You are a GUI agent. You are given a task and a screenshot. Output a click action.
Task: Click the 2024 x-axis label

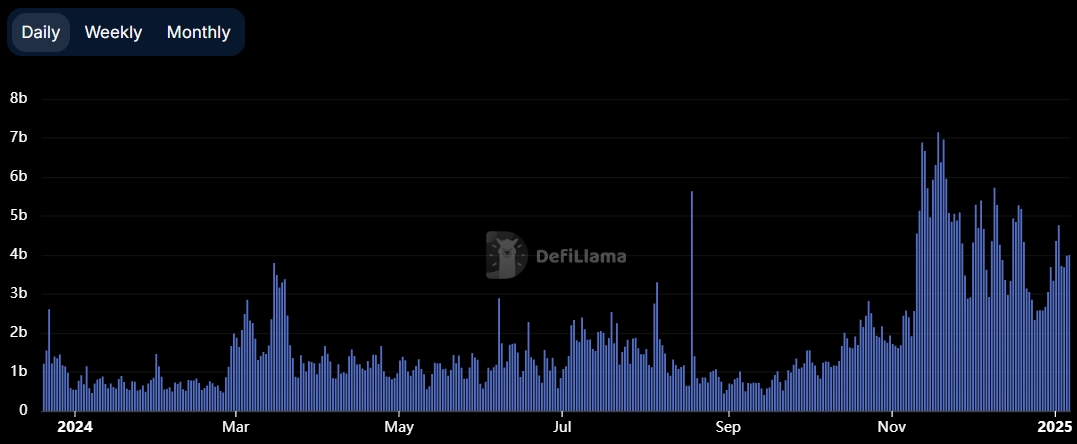(x=74, y=428)
